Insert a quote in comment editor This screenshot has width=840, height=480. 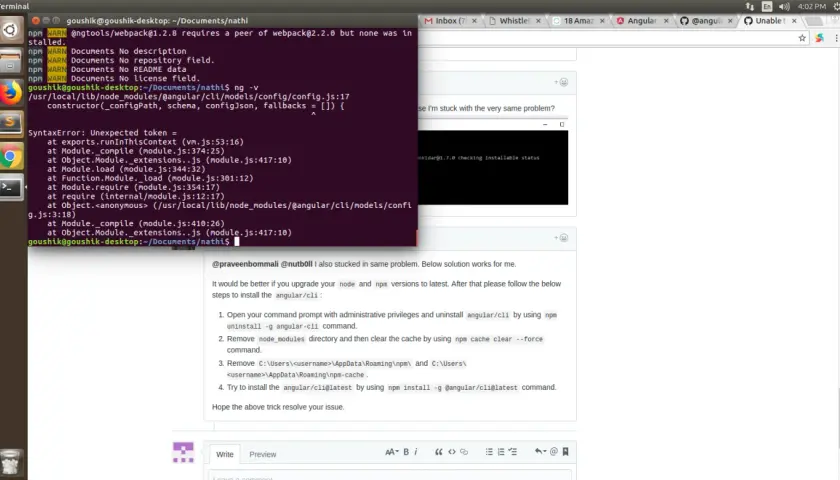click(439, 452)
